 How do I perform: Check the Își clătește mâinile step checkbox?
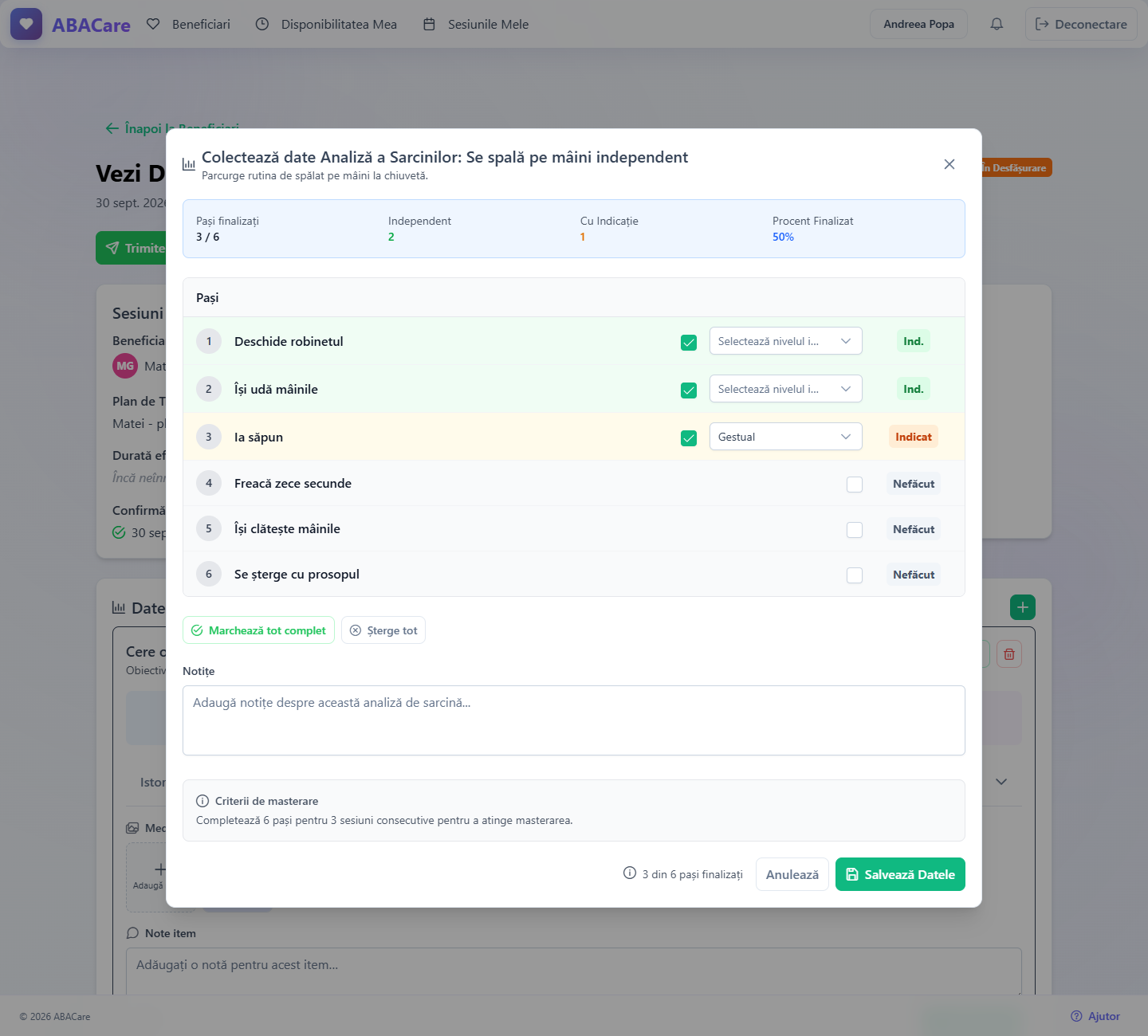coord(855,530)
